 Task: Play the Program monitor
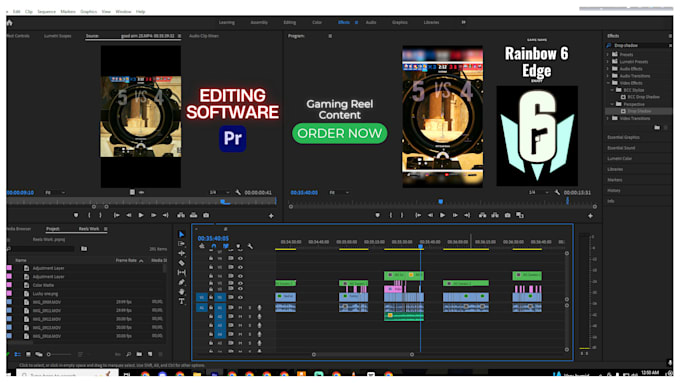point(442,215)
